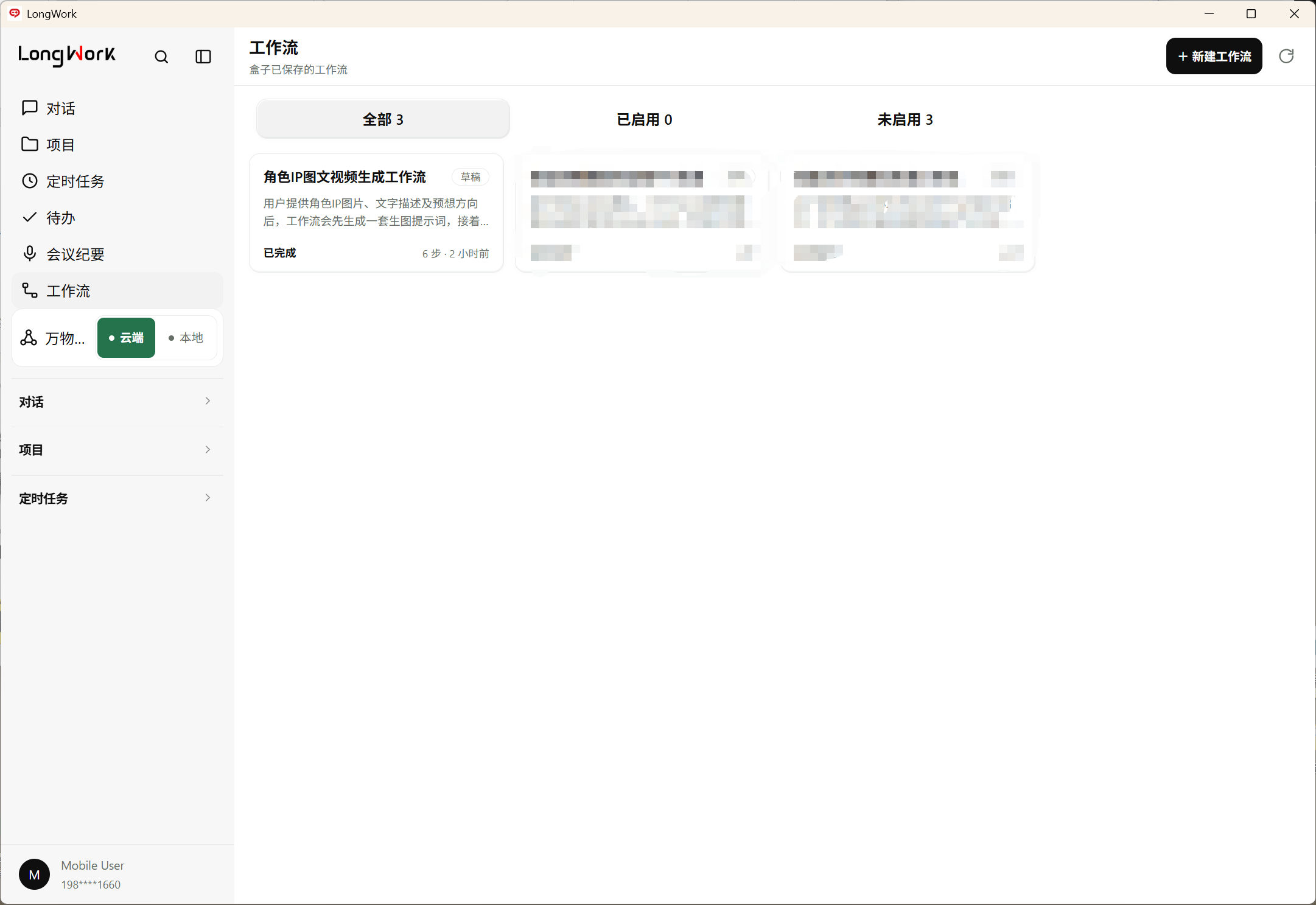This screenshot has height=905, width=1316.
Task: Click the '6 步 · 2 小时前' text
Action: click(456, 254)
